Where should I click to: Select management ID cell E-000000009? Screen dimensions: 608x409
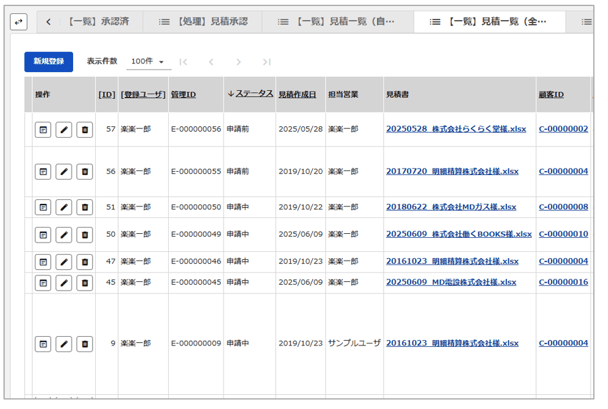pyautogui.click(x=196, y=343)
